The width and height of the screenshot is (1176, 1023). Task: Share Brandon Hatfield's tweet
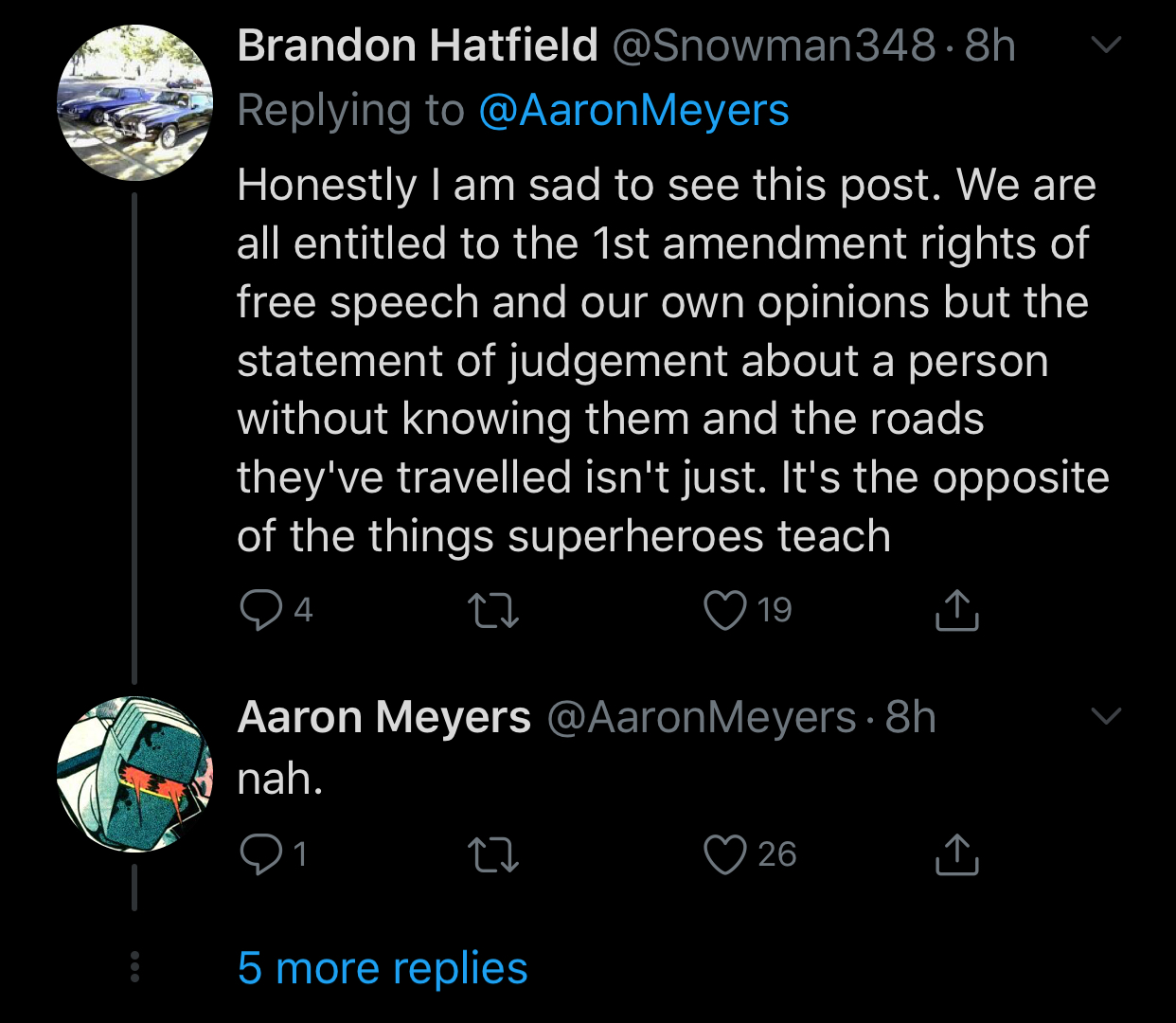coord(957,610)
